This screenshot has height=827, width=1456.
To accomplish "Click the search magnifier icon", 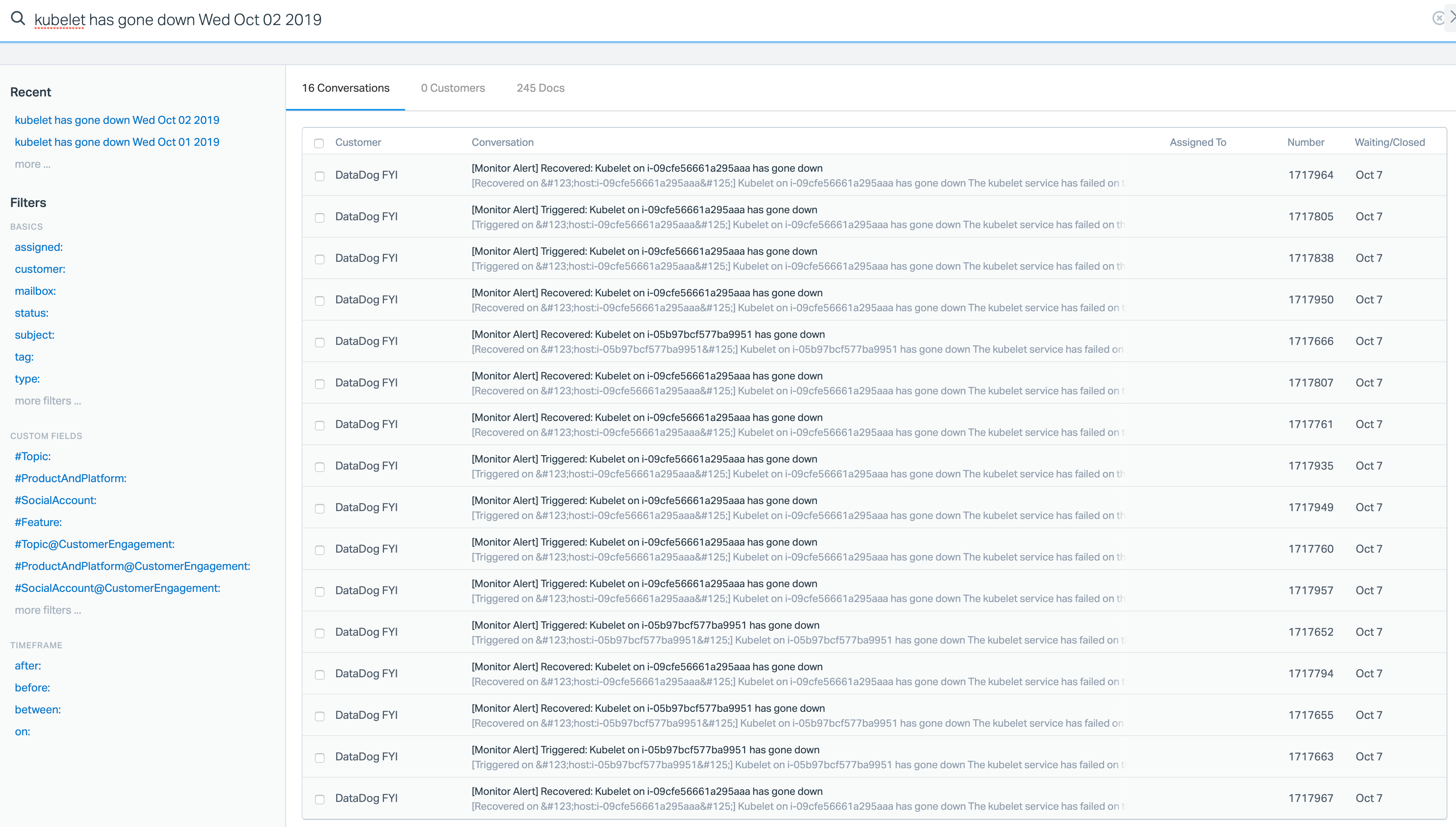I will (18, 18).
